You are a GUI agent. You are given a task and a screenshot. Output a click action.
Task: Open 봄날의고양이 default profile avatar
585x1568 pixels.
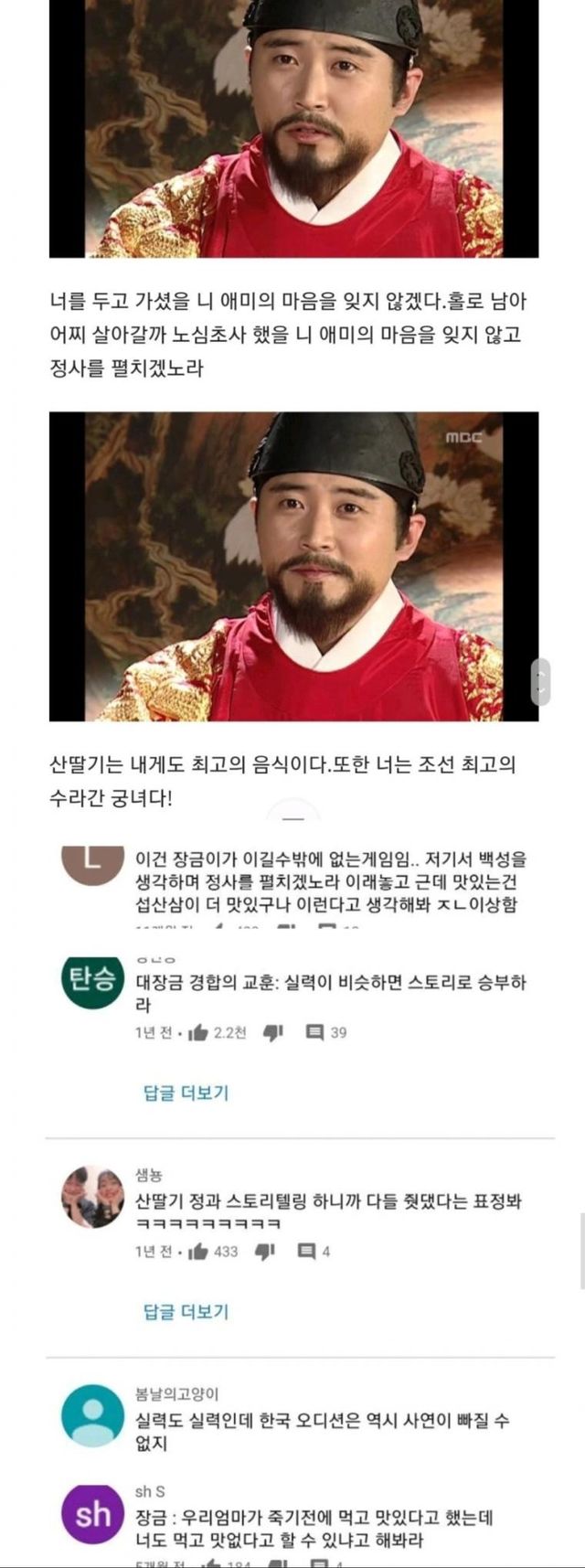[91, 1415]
